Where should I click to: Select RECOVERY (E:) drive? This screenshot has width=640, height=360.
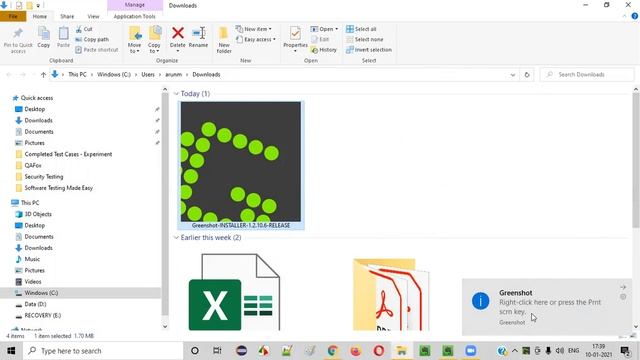(42, 316)
